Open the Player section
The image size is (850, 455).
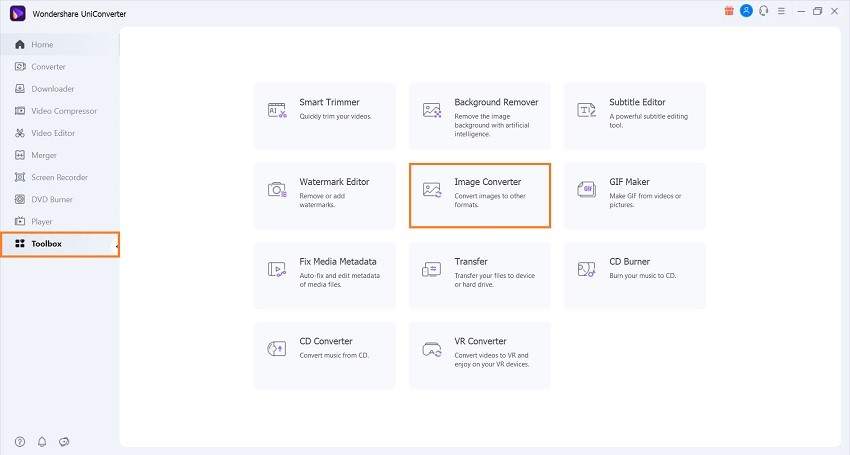click(x=42, y=221)
